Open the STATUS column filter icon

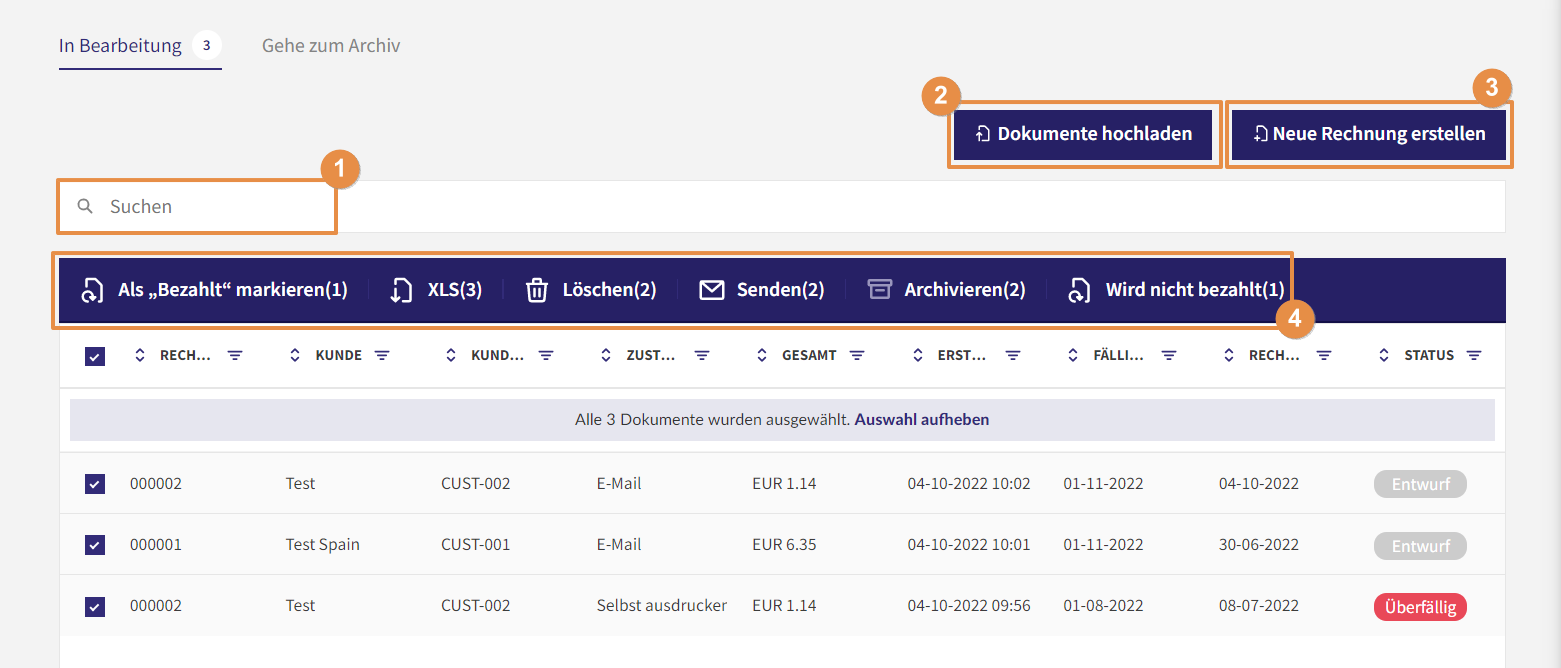1474,355
